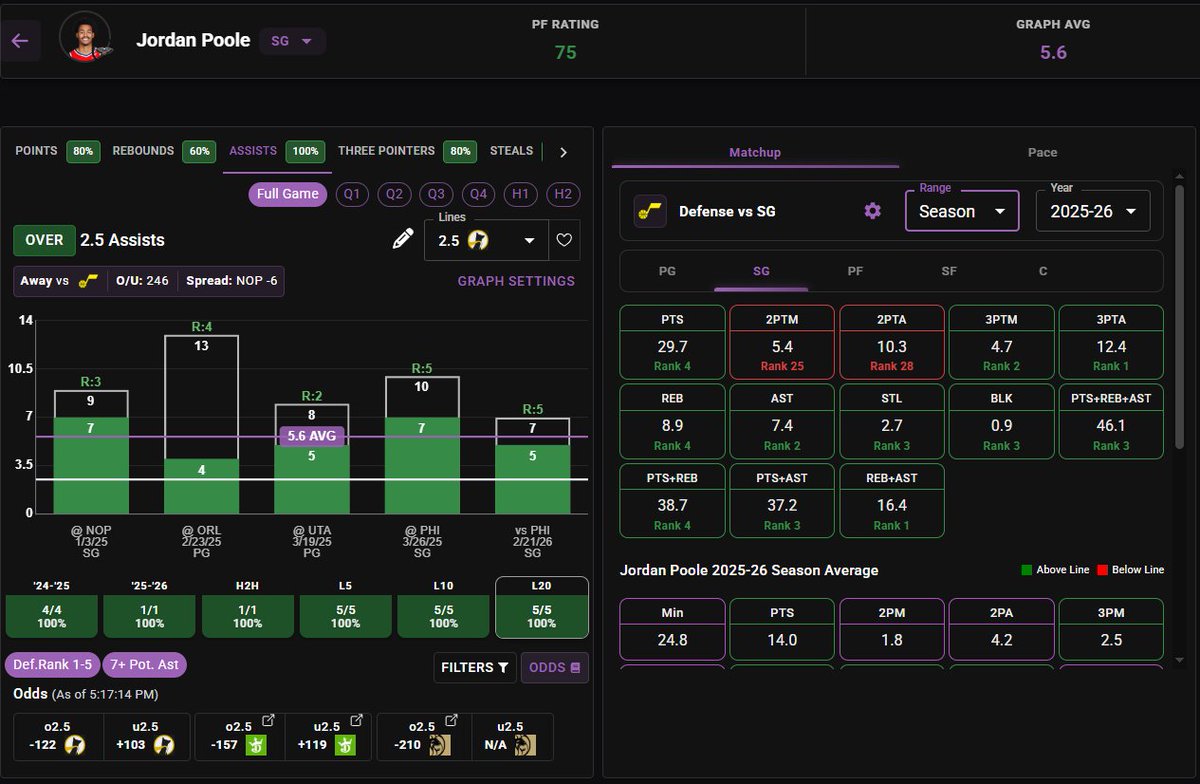The width and height of the screenshot is (1200, 784).
Task: Click the PTS 29.7 Rank 4 card
Action: (672, 342)
